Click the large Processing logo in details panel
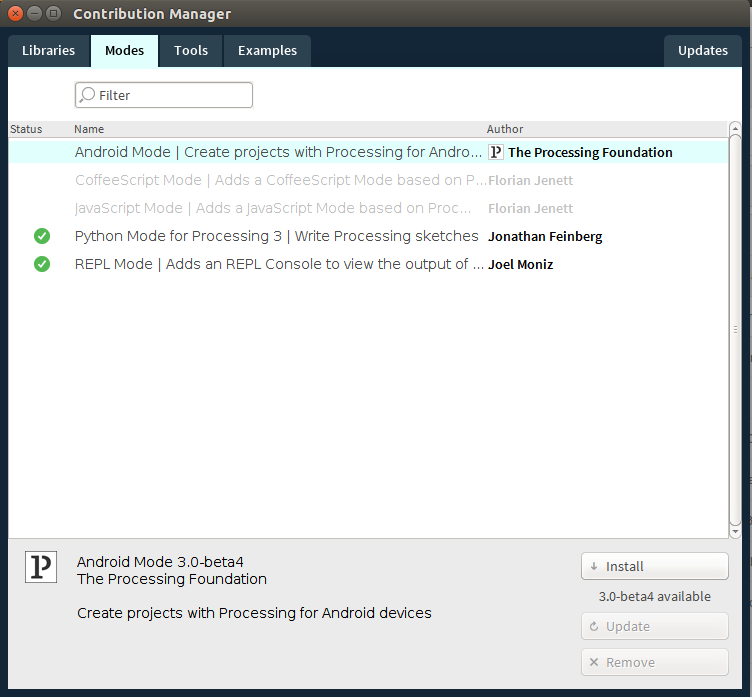The width and height of the screenshot is (752, 697). coord(41,567)
